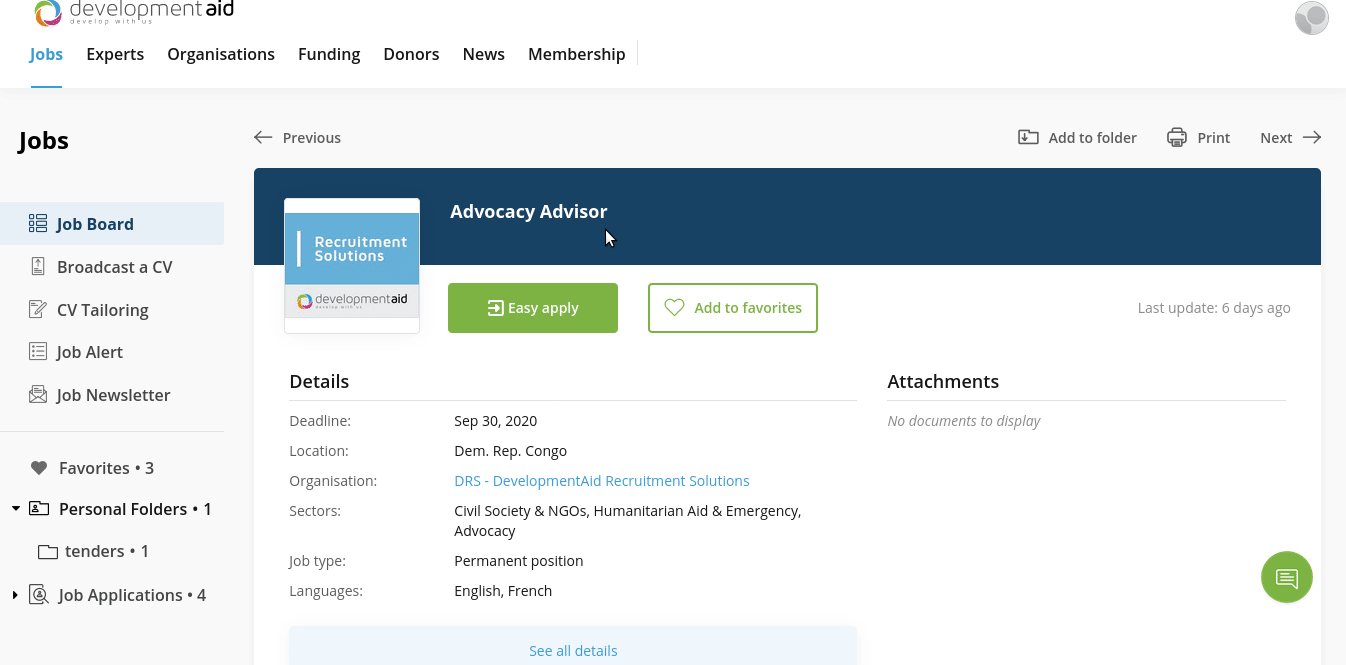Select the Broadcast a CV icon
This screenshot has height=665, width=1346.
pos(39,266)
